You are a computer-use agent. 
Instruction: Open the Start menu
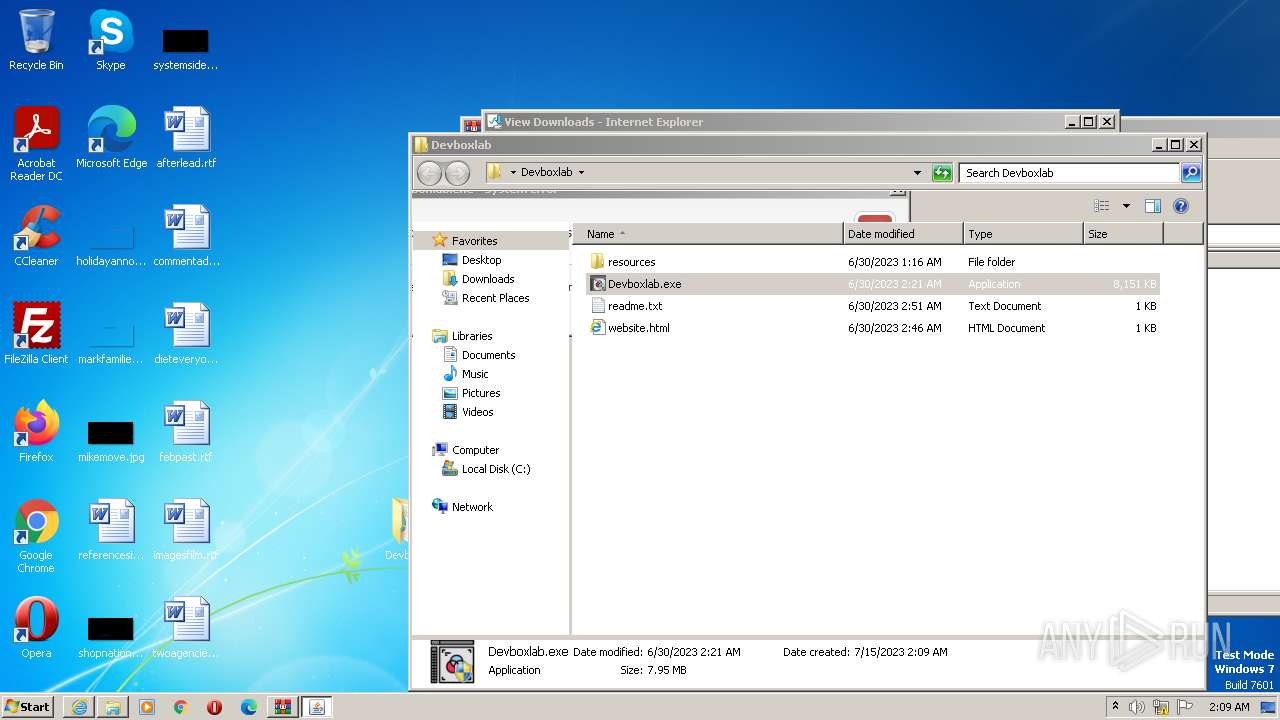coord(28,706)
